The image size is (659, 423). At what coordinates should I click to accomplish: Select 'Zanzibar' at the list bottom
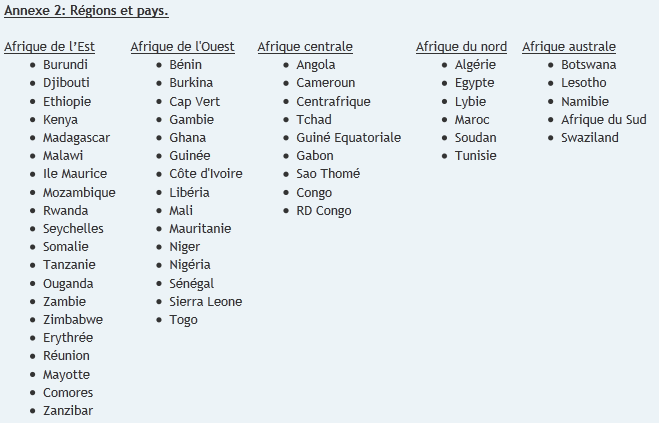[68, 411]
